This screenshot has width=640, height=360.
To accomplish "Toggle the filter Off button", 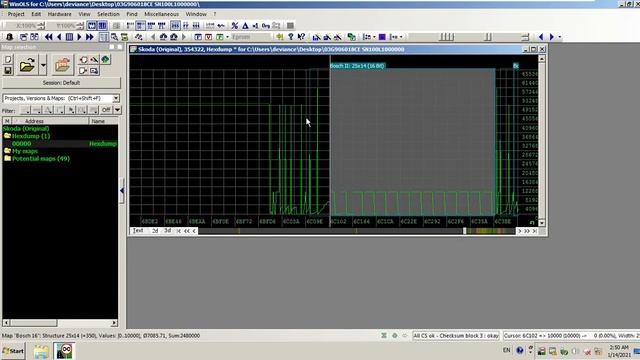I will pyautogui.click(x=106, y=110).
